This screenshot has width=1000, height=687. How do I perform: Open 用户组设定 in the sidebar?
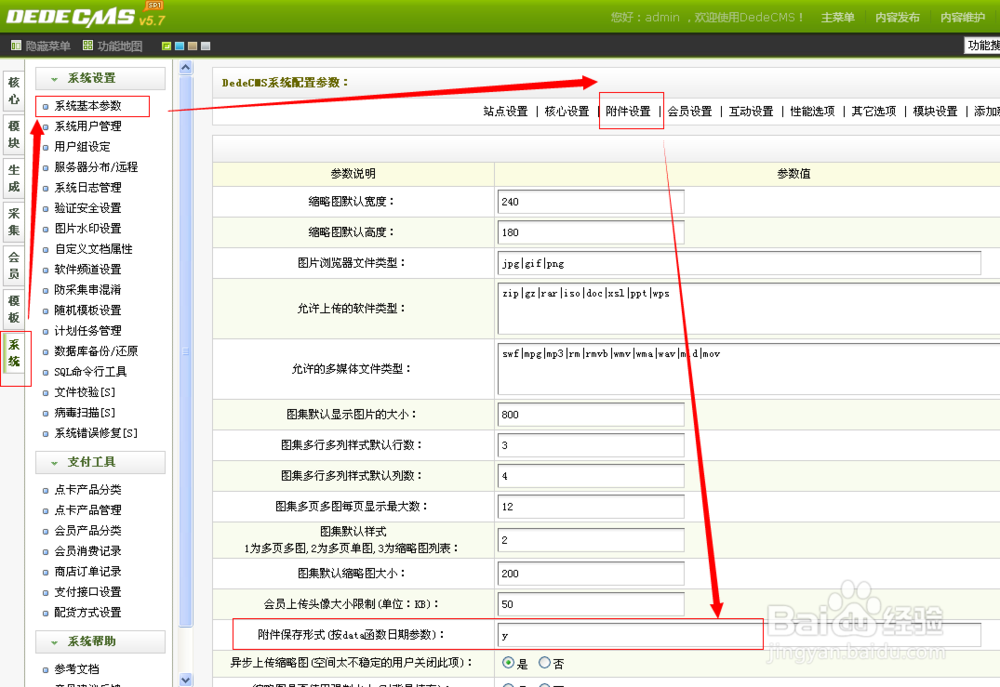[82, 147]
